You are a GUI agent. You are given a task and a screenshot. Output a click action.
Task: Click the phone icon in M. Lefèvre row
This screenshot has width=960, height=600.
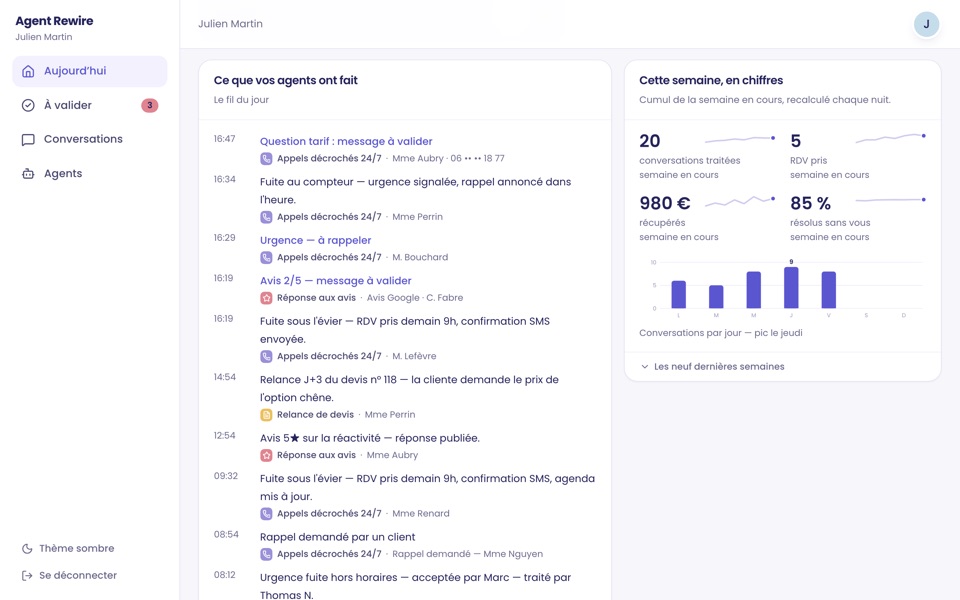click(266, 356)
